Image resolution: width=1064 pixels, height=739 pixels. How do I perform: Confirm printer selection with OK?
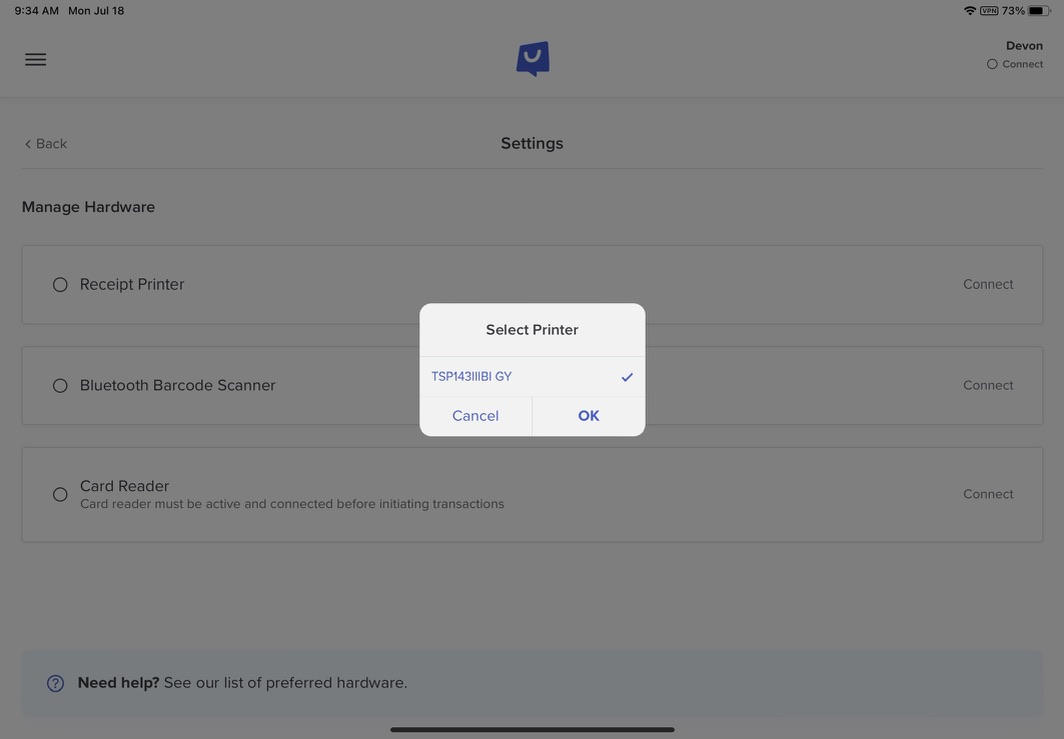pyautogui.click(x=588, y=416)
